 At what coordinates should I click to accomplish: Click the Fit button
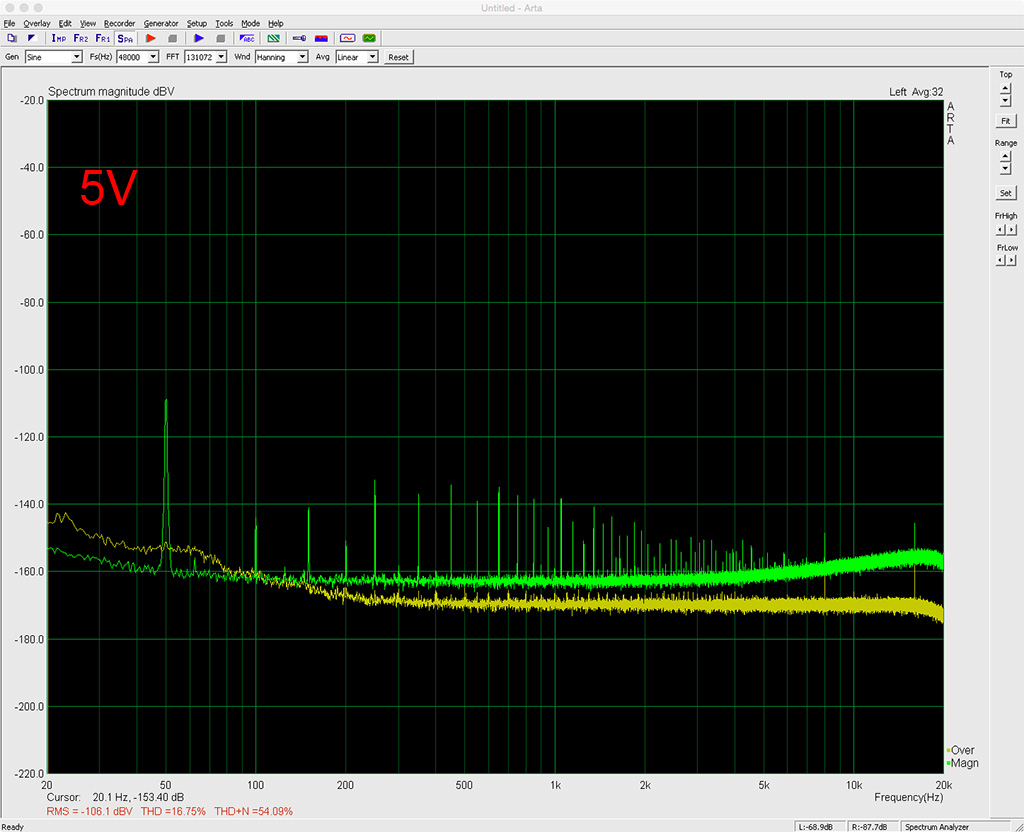coord(1006,121)
